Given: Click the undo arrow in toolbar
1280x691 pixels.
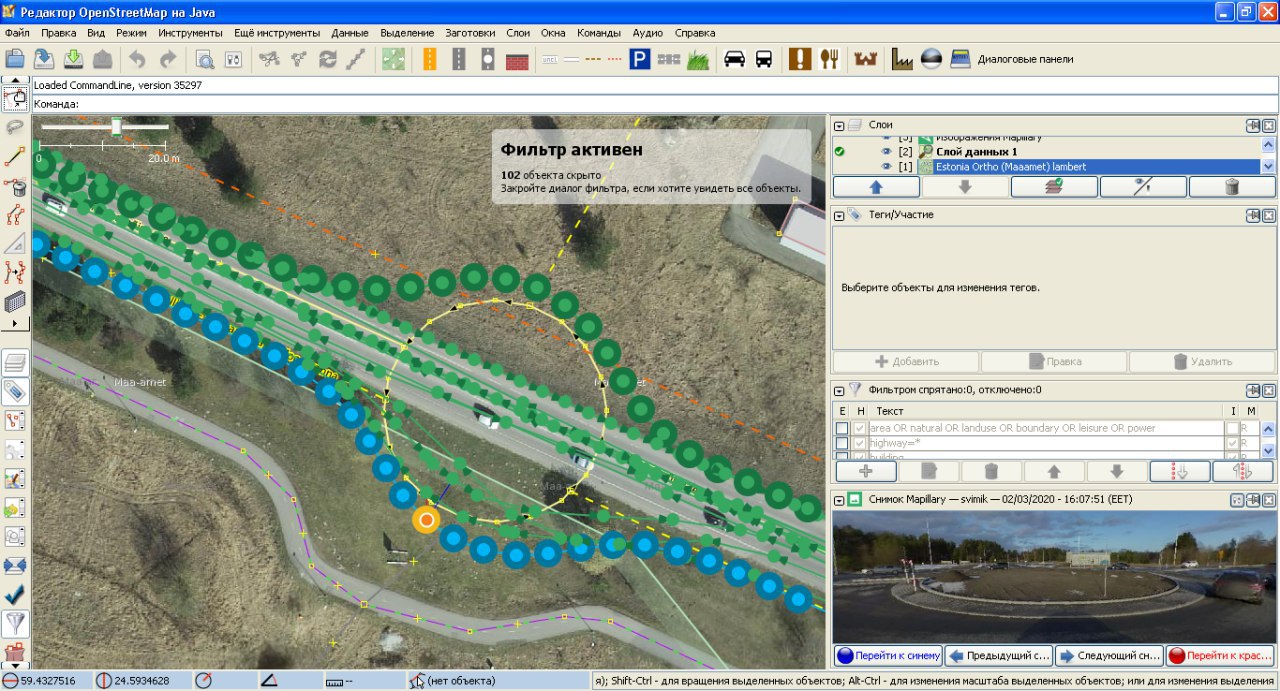Looking at the screenshot, I should tap(137, 59).
